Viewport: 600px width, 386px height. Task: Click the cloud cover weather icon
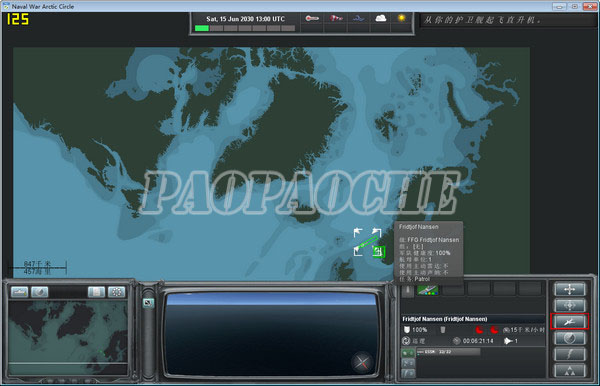(x=380, y=18)
